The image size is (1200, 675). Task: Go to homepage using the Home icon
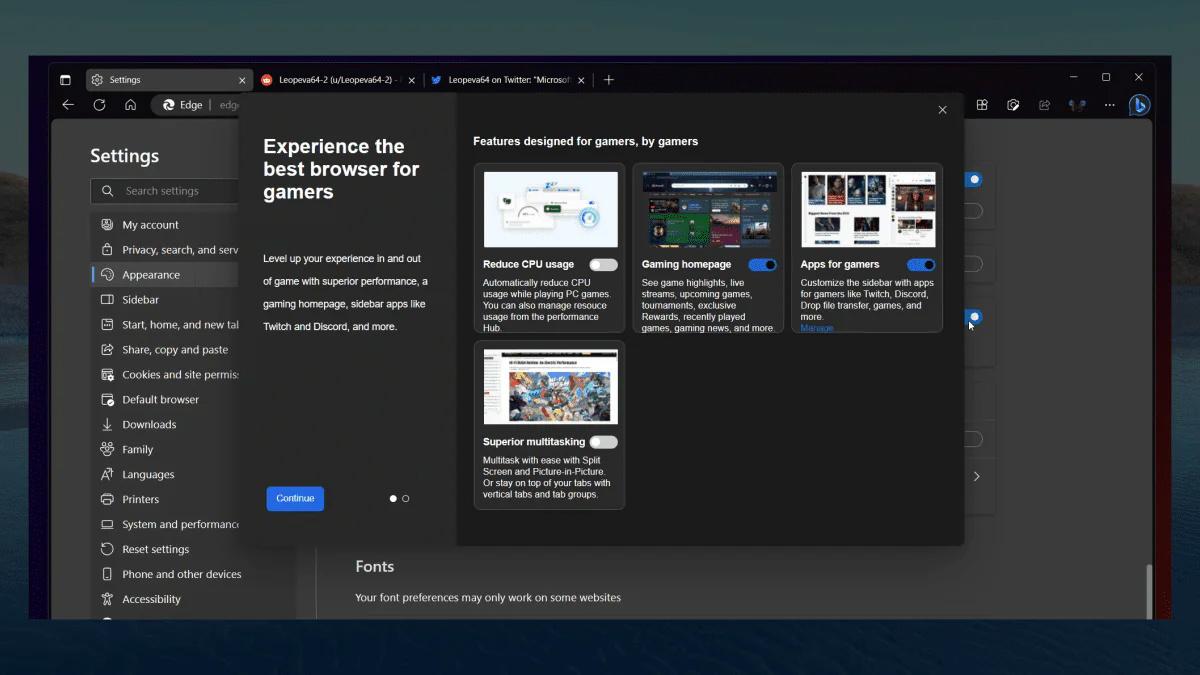pyautogui.click(x=130, y=104)
